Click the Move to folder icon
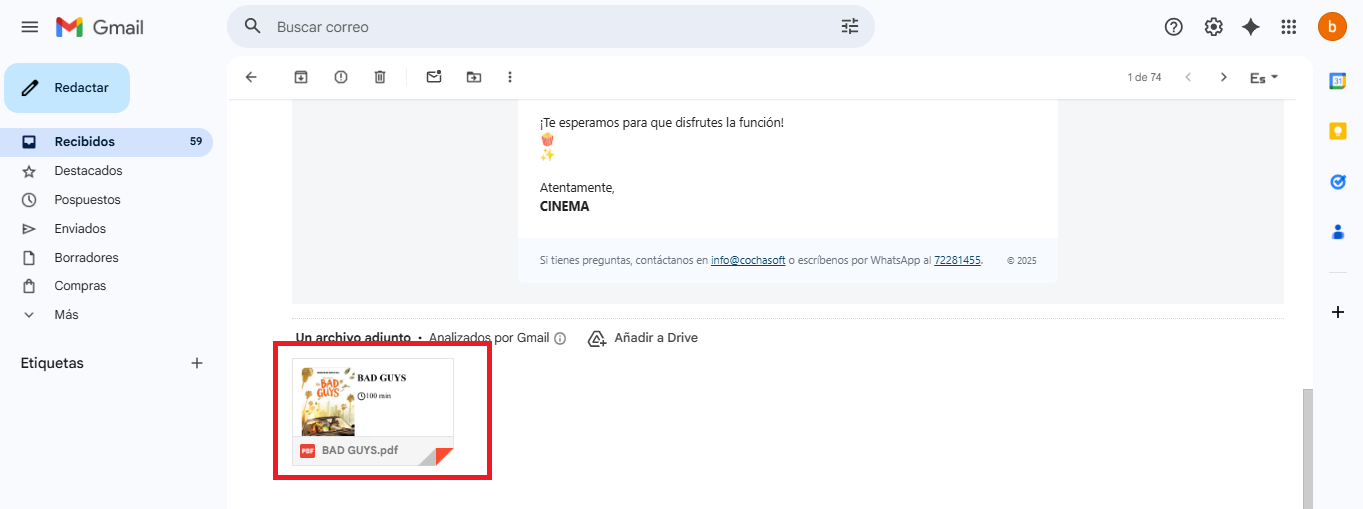 474,77
